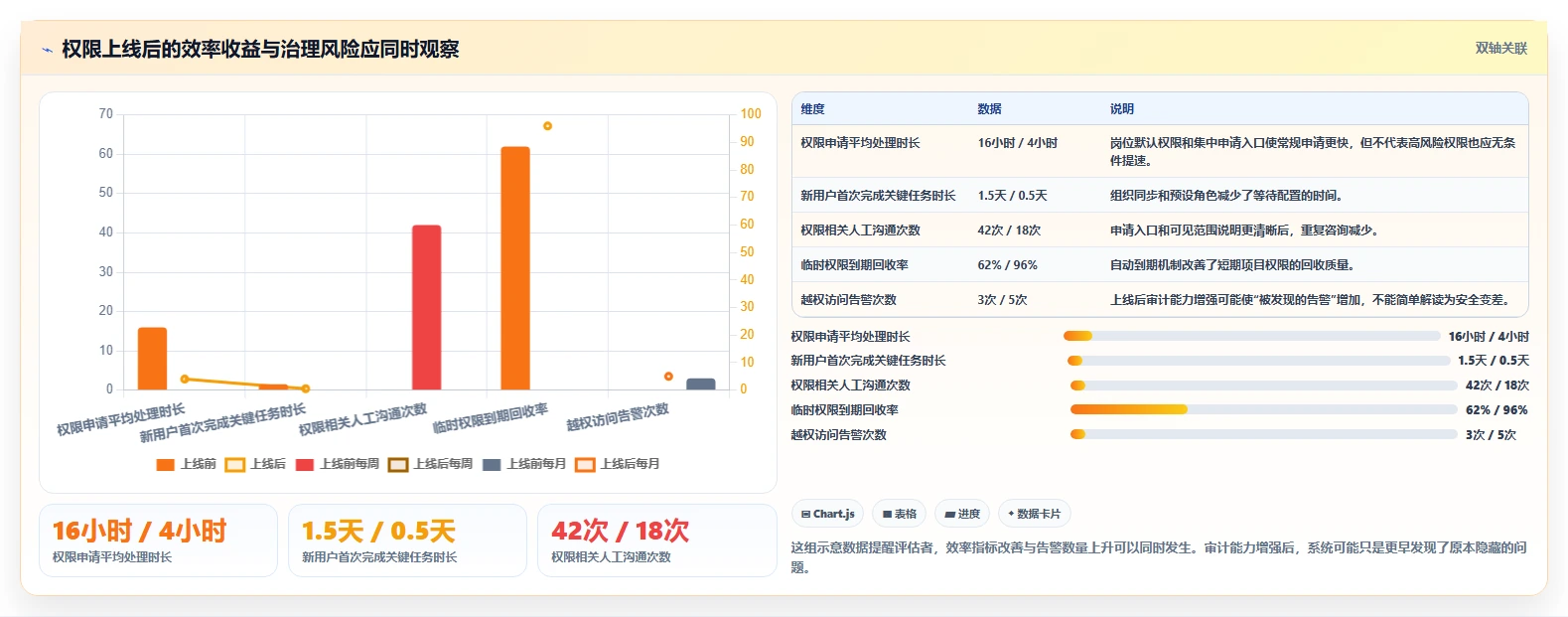The height and width of the screenshot is (617, 1568).
Task: Open the 1.5天 / 0.5天 data card
Action: click(x=407, y=540)
